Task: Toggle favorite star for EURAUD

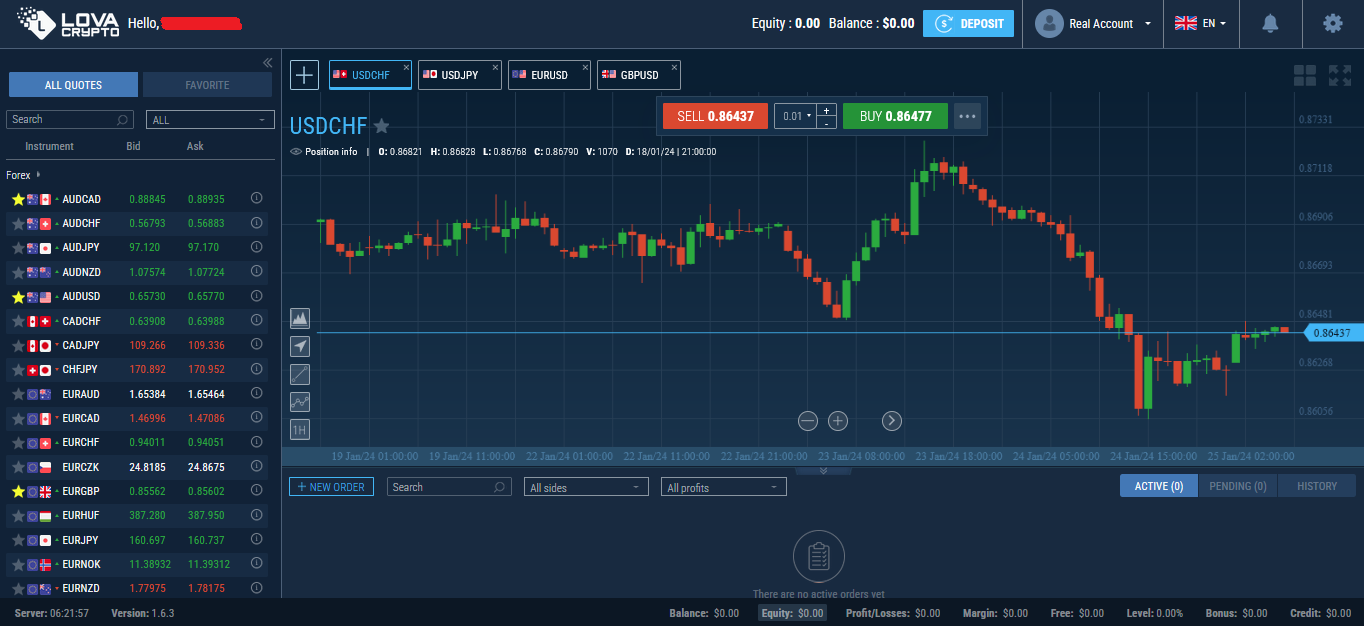Action: (18, 394)
